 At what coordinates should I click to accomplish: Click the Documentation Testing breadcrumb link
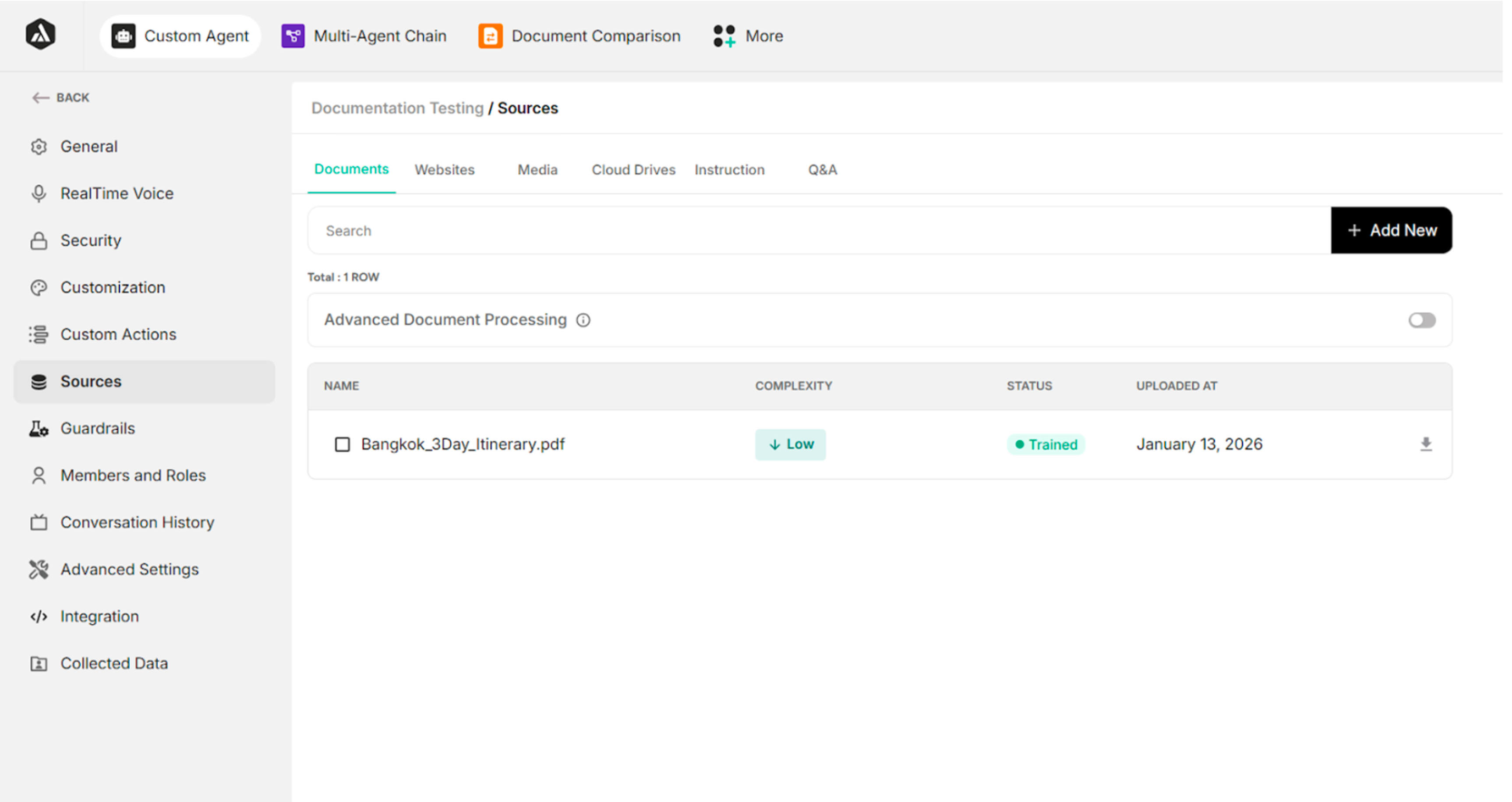pyautogui.click(x=397, y=108)
